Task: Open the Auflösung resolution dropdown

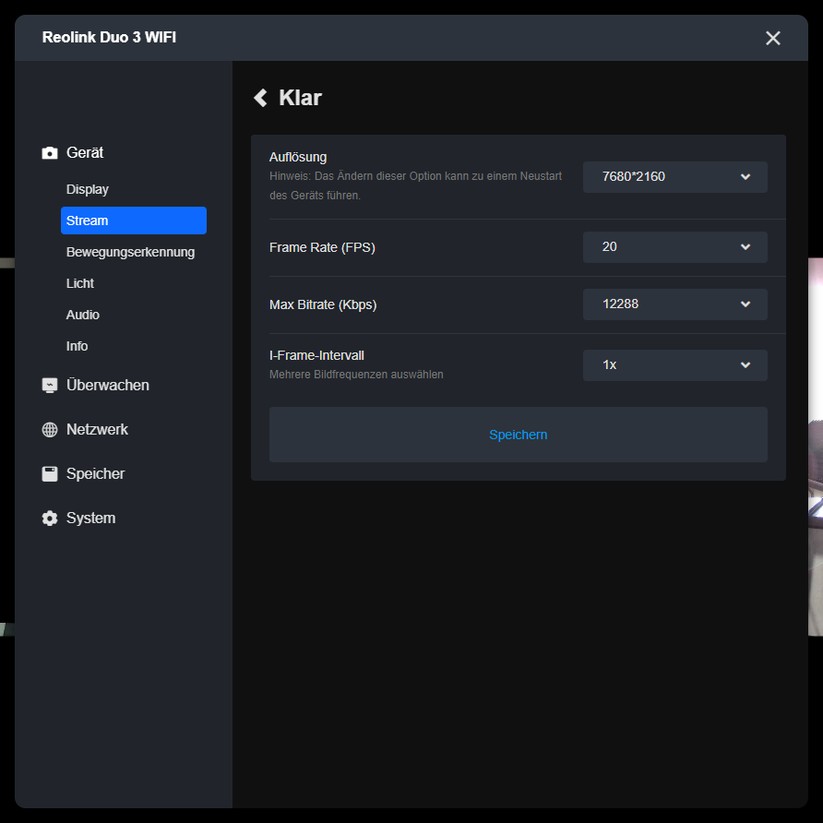Action: coord(674,177)
